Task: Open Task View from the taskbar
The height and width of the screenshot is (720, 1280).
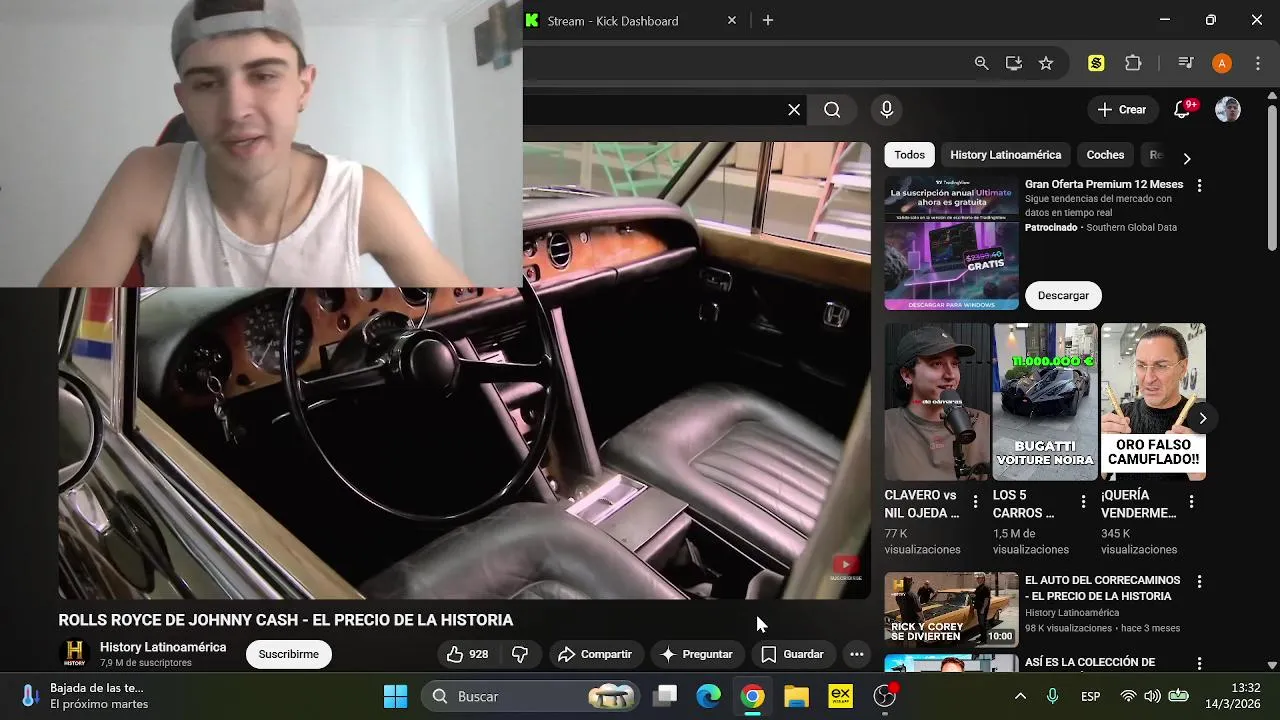Action: pyautogui.click(x=665, y=696)
